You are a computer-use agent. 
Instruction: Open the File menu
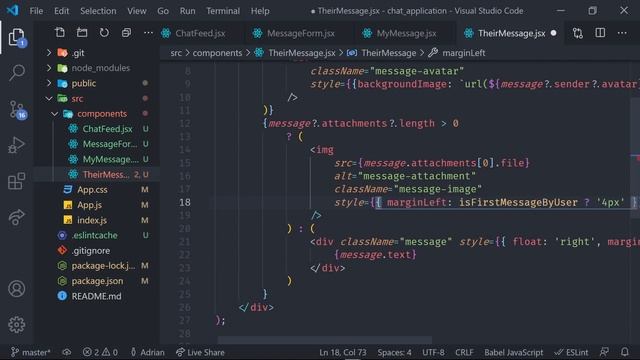click(x=36, y=11)
